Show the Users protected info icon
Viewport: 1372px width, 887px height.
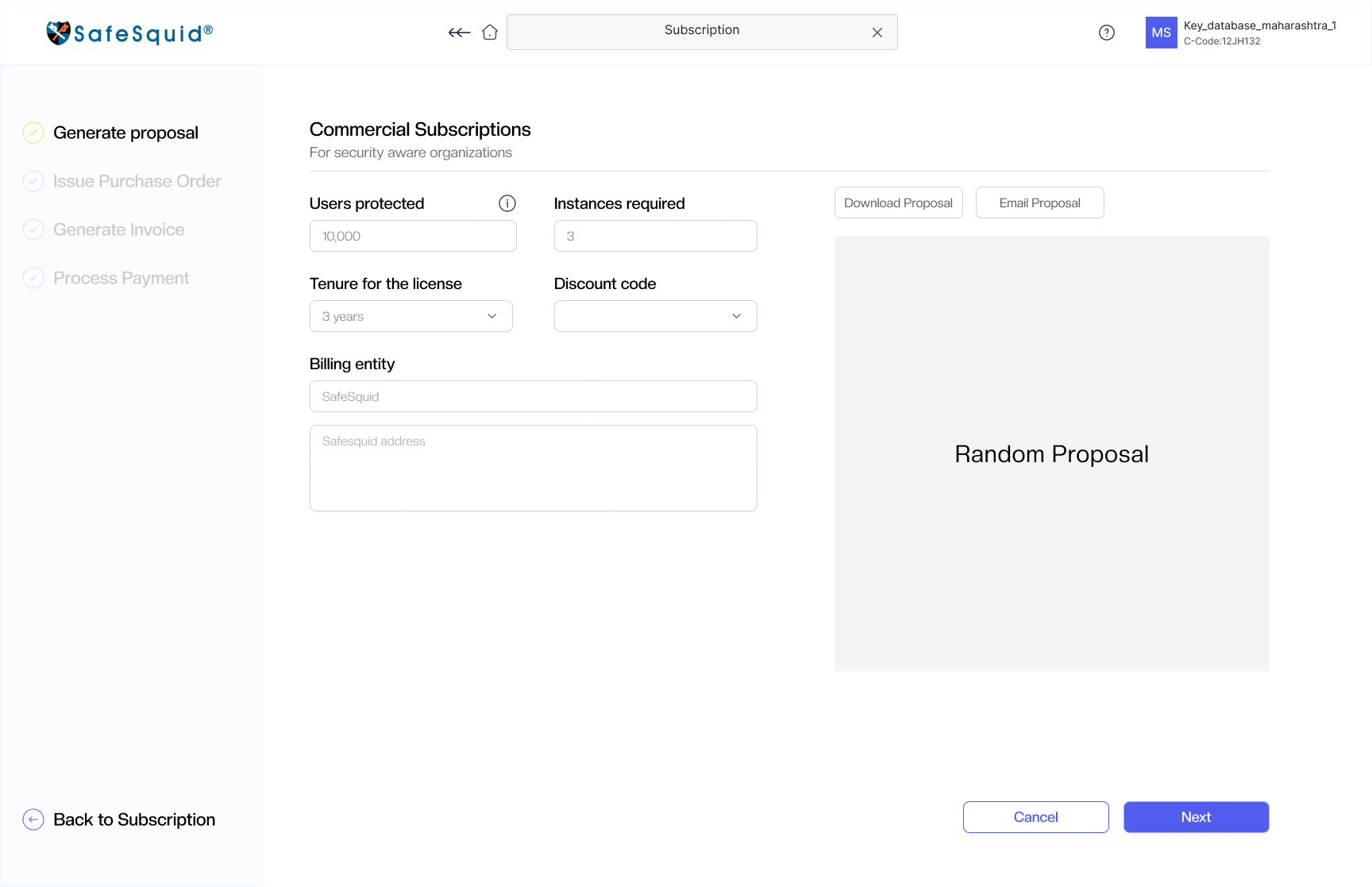tap(507, 203)
